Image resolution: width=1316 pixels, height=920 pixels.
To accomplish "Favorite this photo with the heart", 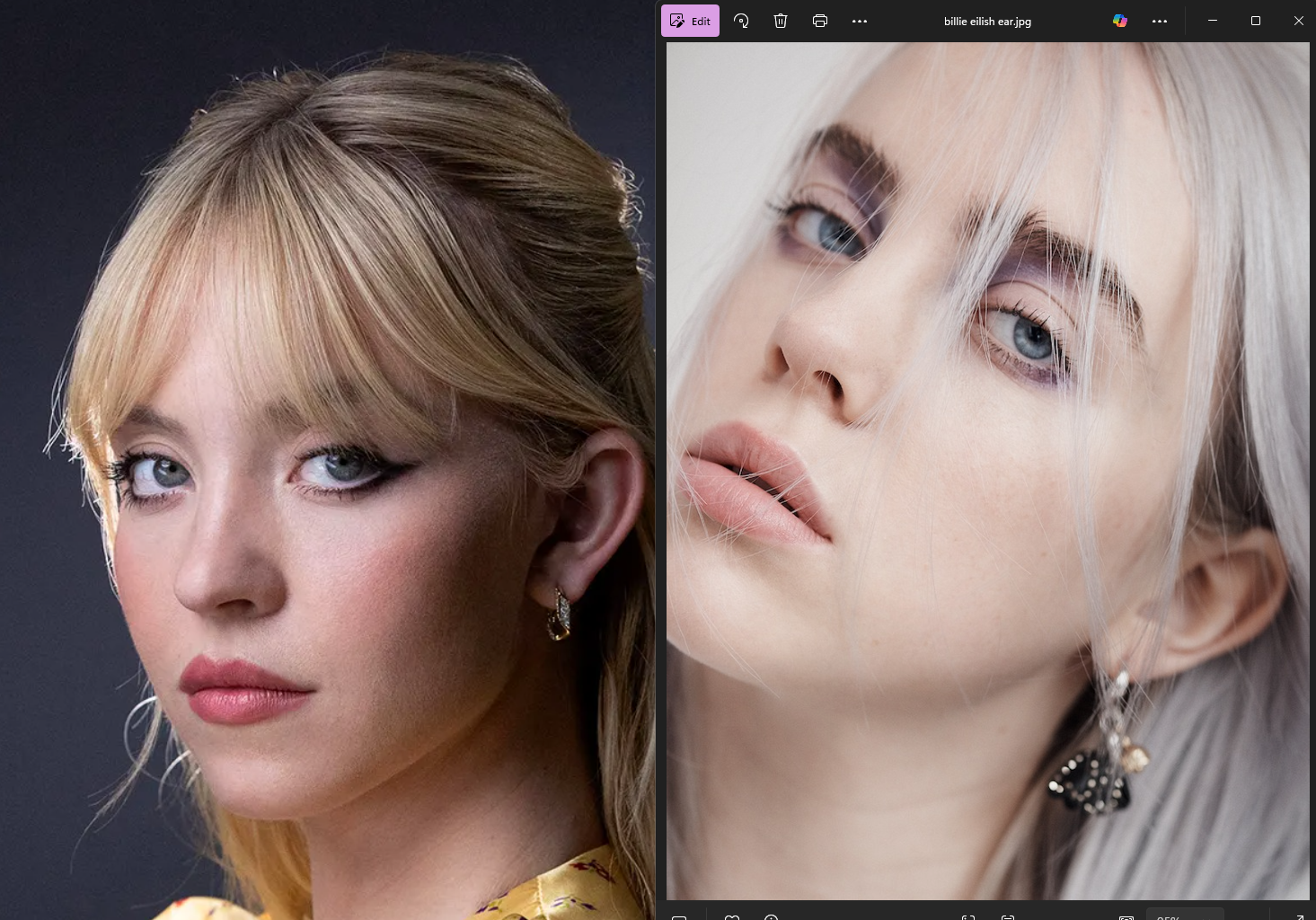I will [731, 916].
